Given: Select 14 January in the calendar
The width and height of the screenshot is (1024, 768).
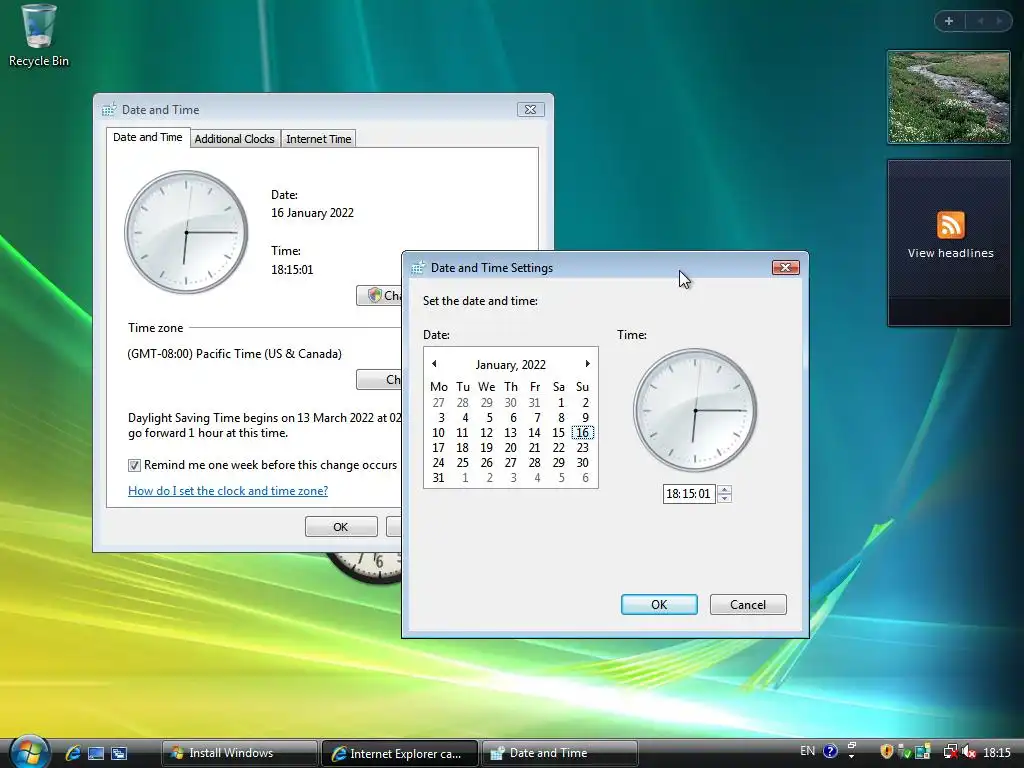Looking at the screenshot, I should [534, 432].
